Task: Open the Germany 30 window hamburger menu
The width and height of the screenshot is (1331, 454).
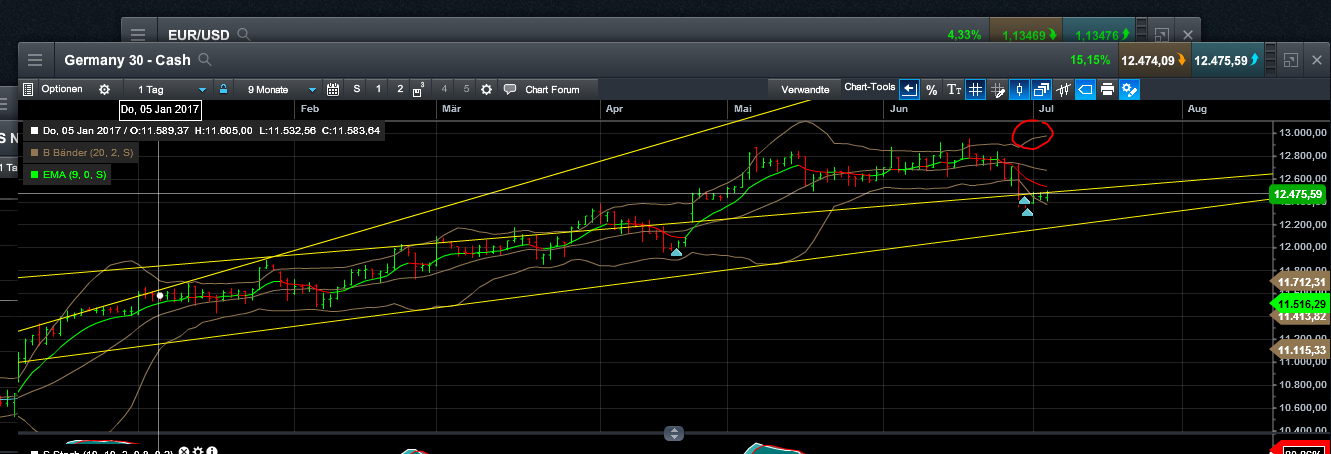Action: (35, 60)
